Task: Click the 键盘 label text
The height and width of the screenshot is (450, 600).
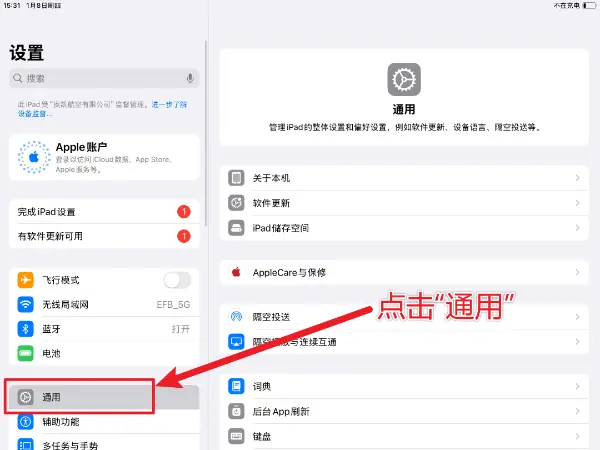Action: tap(262, 436)
